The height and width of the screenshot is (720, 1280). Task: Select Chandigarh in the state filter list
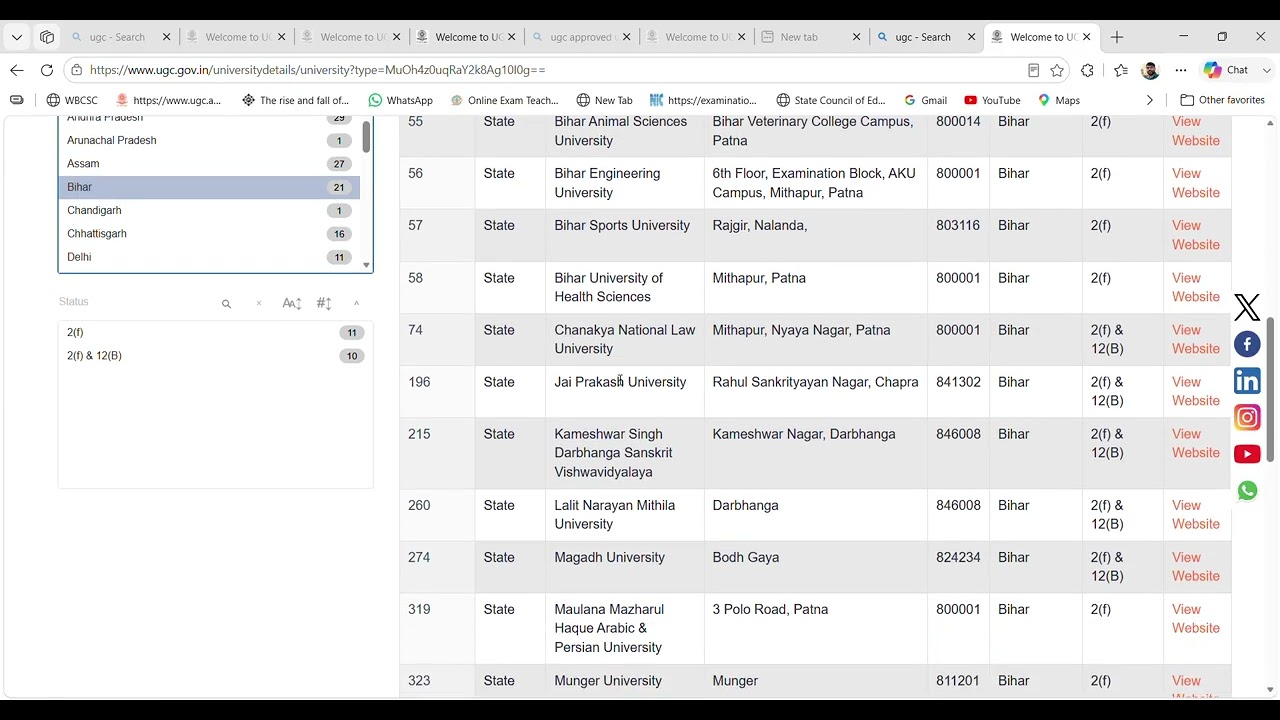[x=209, y=211]
